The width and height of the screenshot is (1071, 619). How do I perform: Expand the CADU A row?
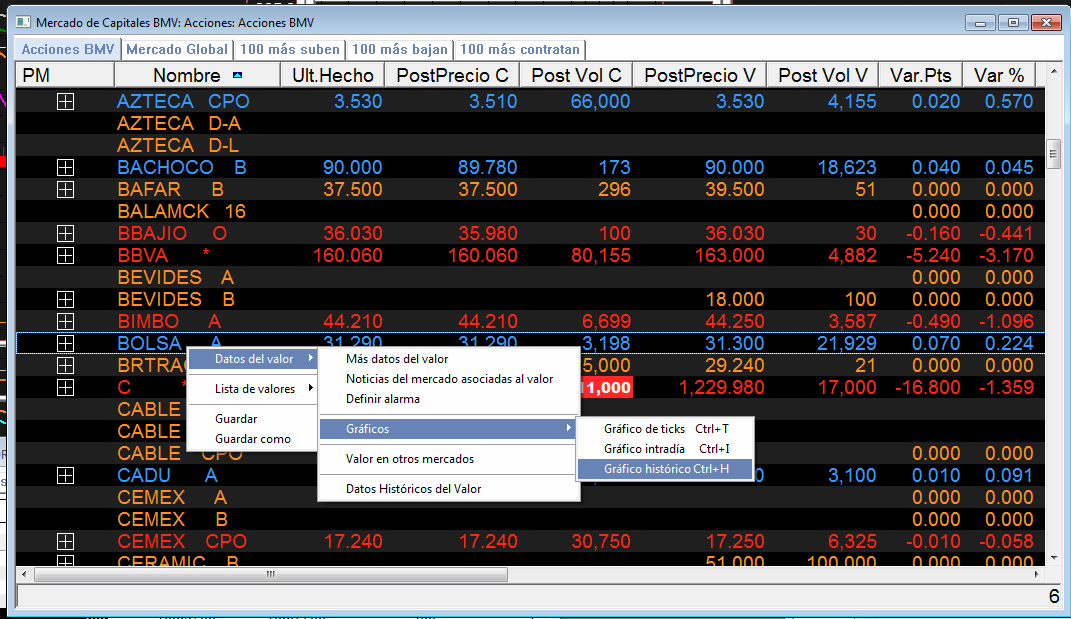[x=66, y=476]
